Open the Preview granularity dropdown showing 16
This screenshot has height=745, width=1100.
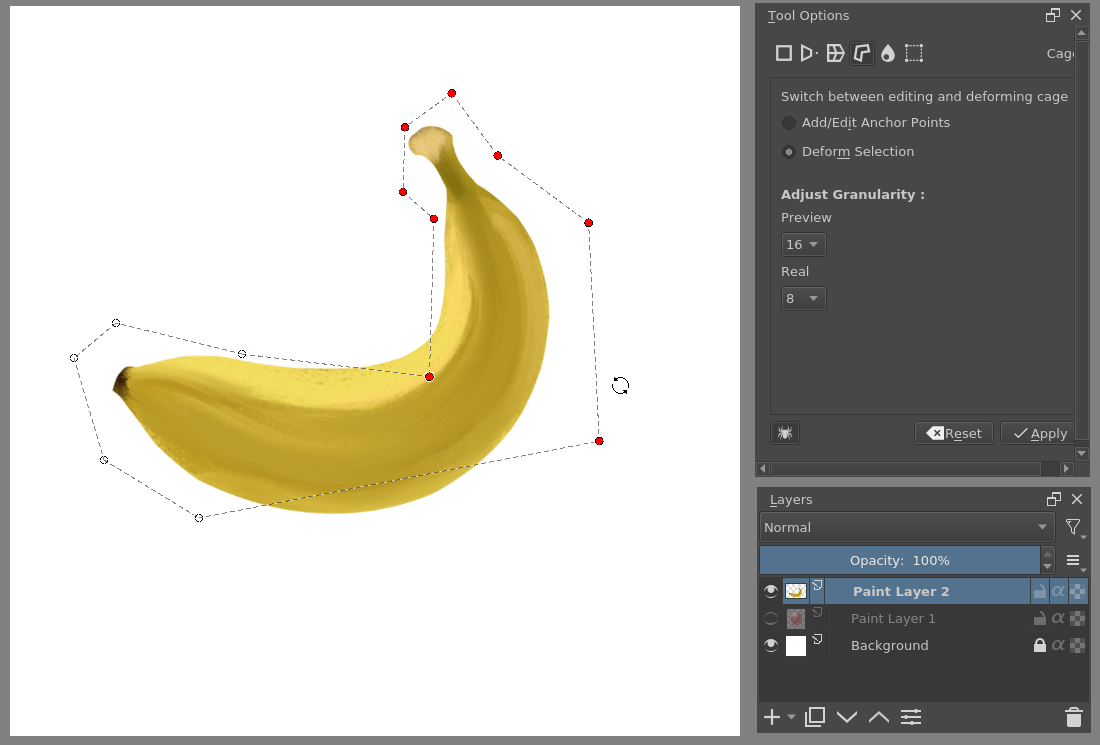tap(803, 244)
